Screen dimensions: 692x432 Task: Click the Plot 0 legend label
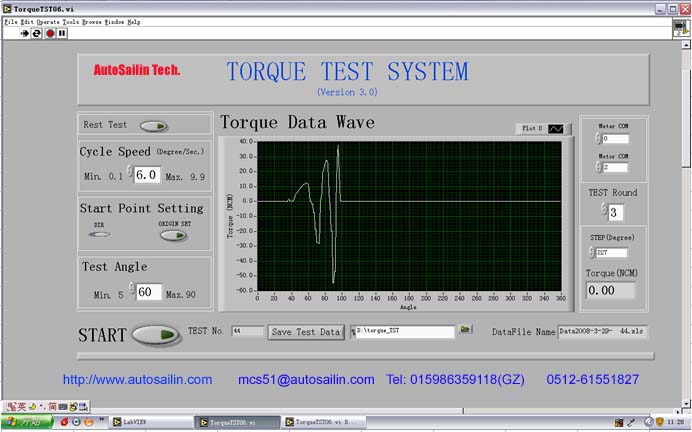(532, 128)
